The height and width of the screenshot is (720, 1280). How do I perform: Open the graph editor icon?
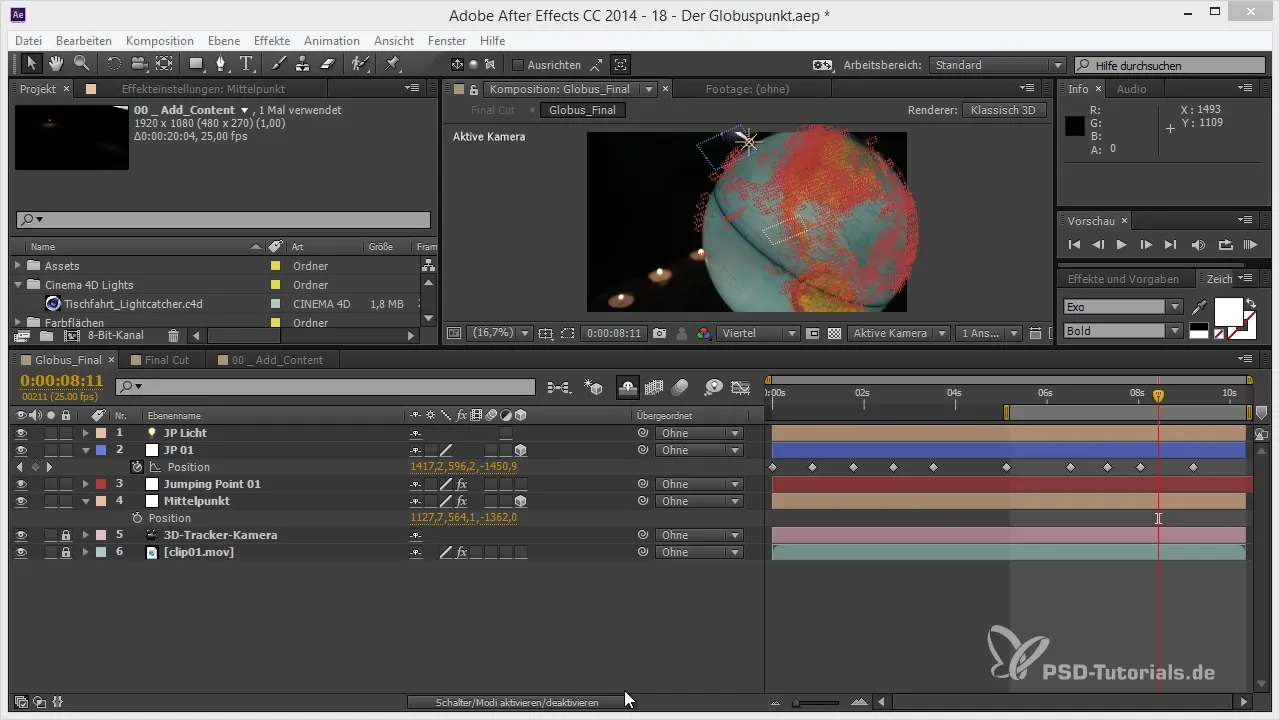tap(741, 386)
